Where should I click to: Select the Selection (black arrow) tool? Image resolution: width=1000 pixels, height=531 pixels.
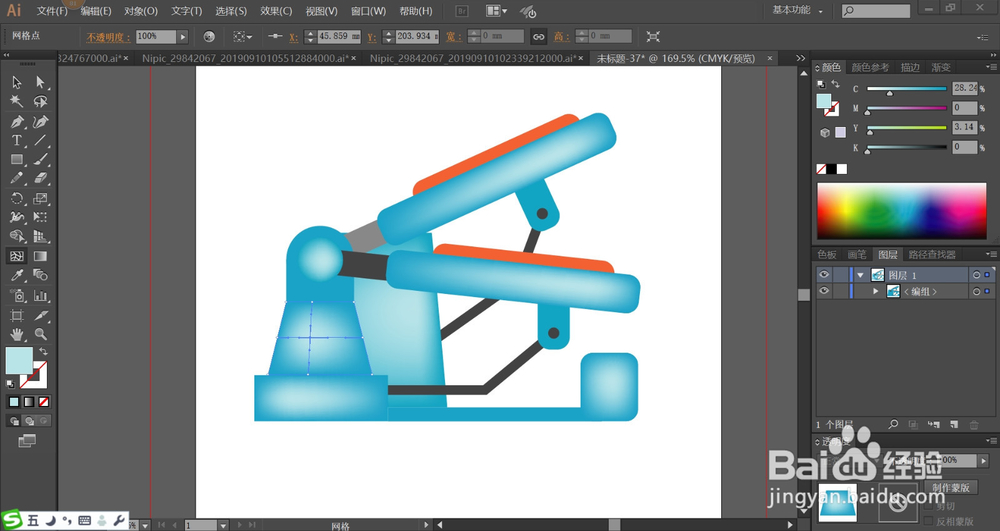point(17,82)
